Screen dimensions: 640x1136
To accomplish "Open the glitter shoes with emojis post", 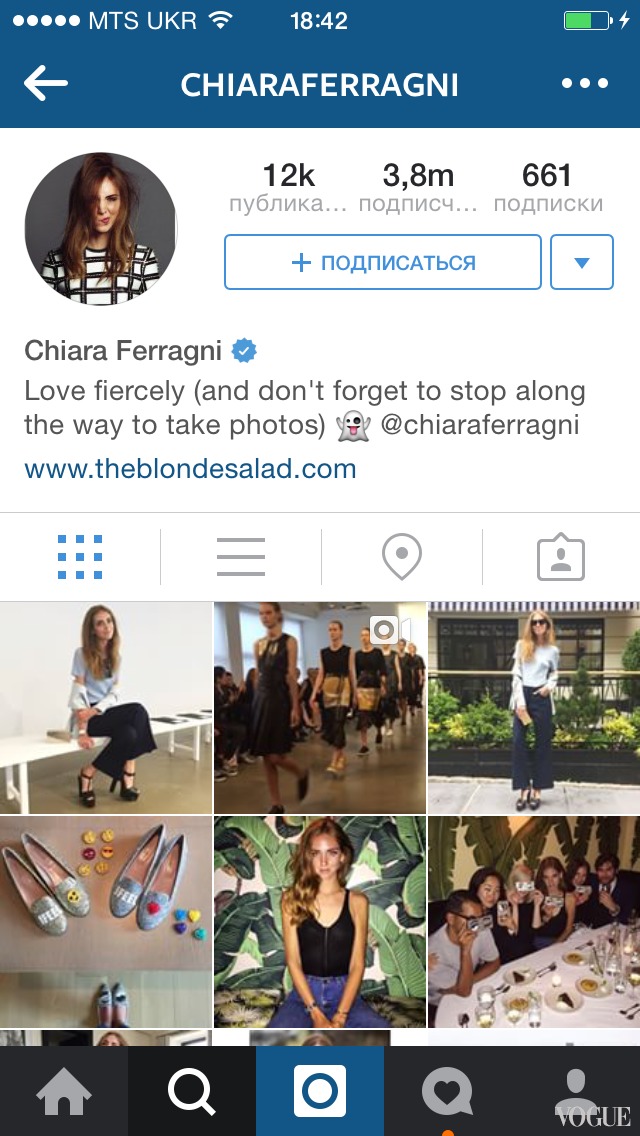I will coord(106,922).
